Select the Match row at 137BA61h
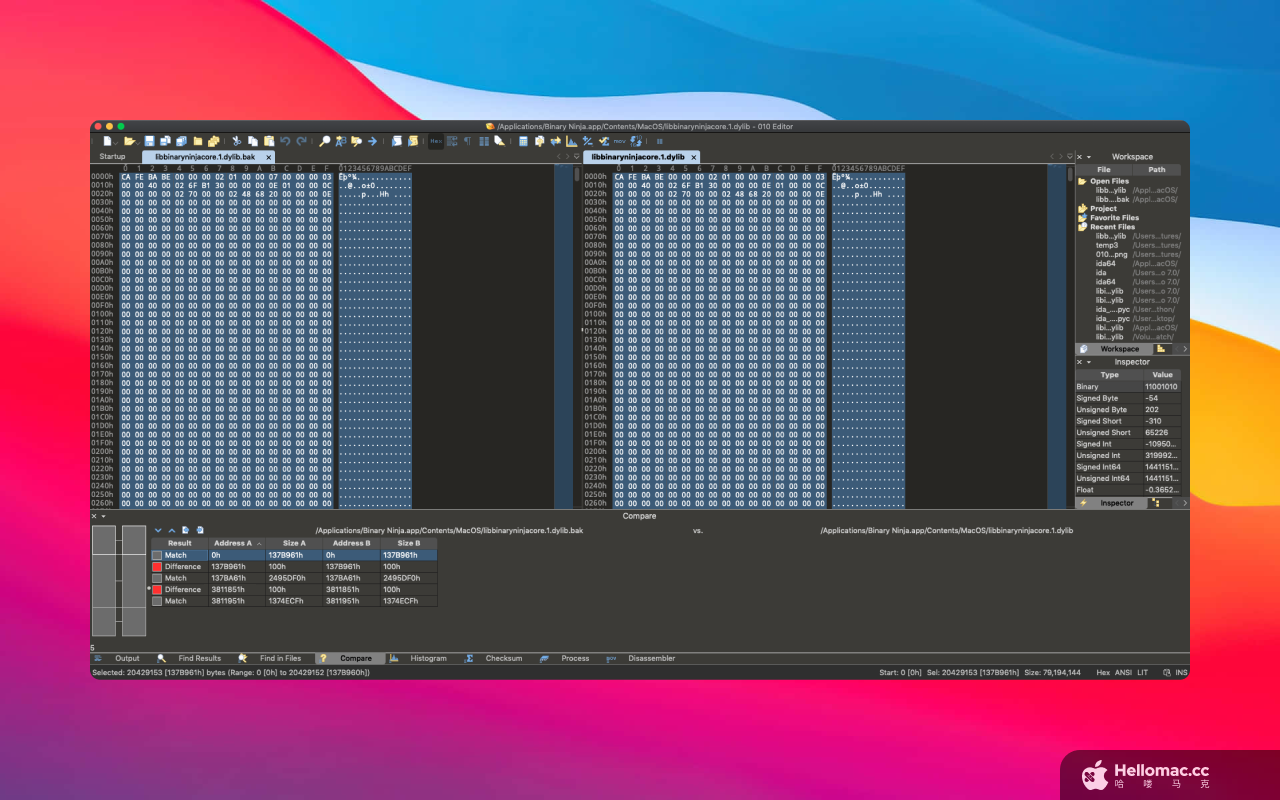 point(294,578)
